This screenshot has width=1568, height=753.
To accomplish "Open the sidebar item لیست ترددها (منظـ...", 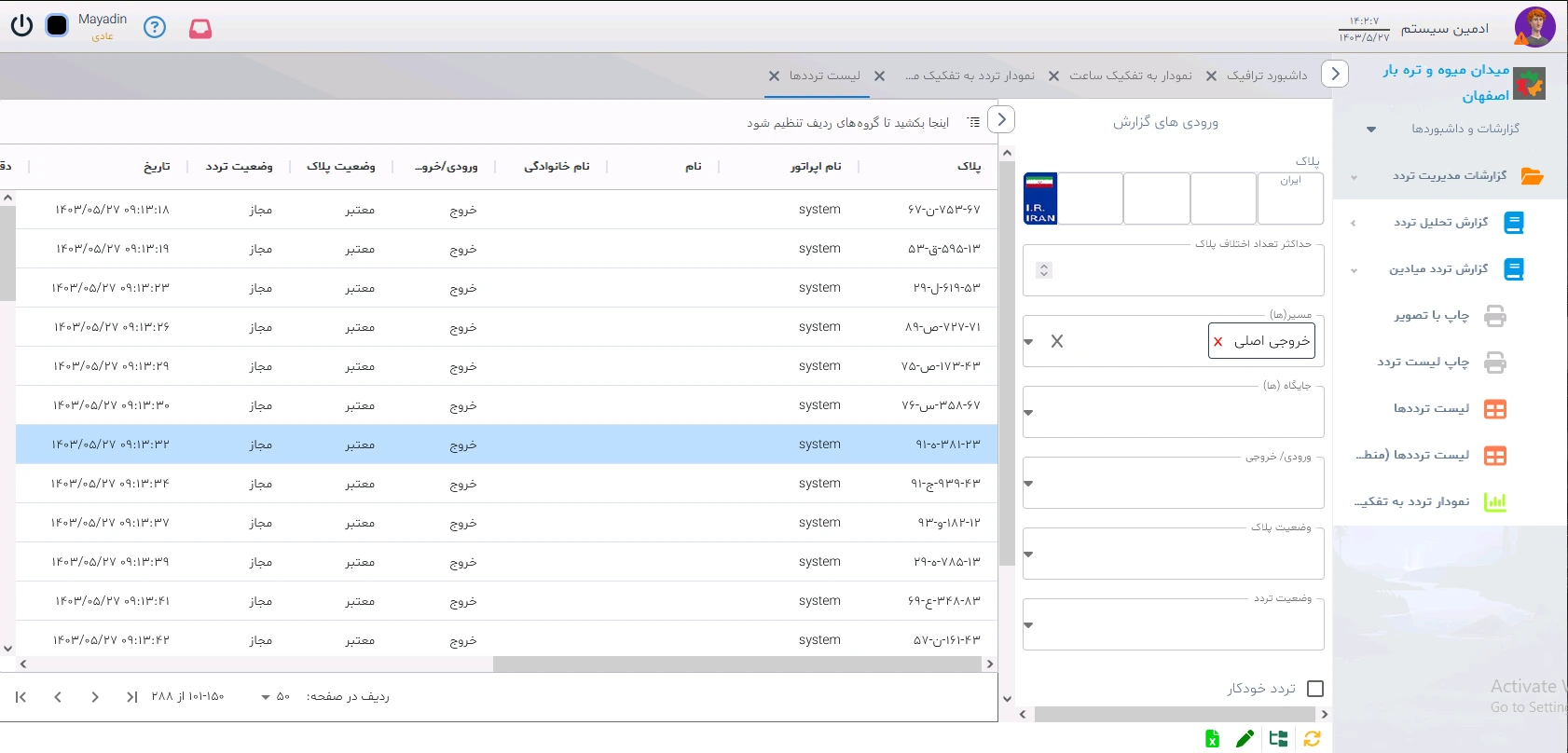I will point(1412,456).
